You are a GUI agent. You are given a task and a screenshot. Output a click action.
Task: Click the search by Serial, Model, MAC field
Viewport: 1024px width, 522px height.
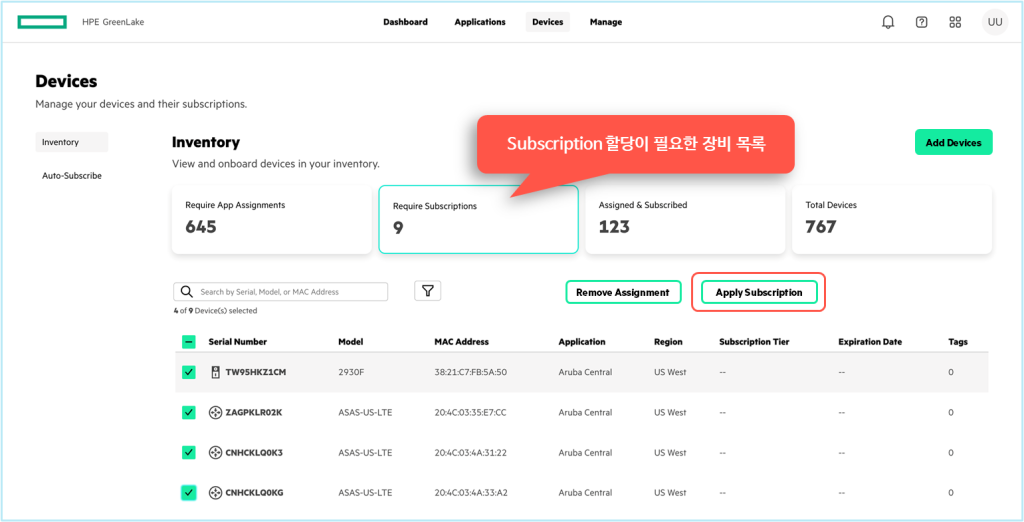point(290,292)
